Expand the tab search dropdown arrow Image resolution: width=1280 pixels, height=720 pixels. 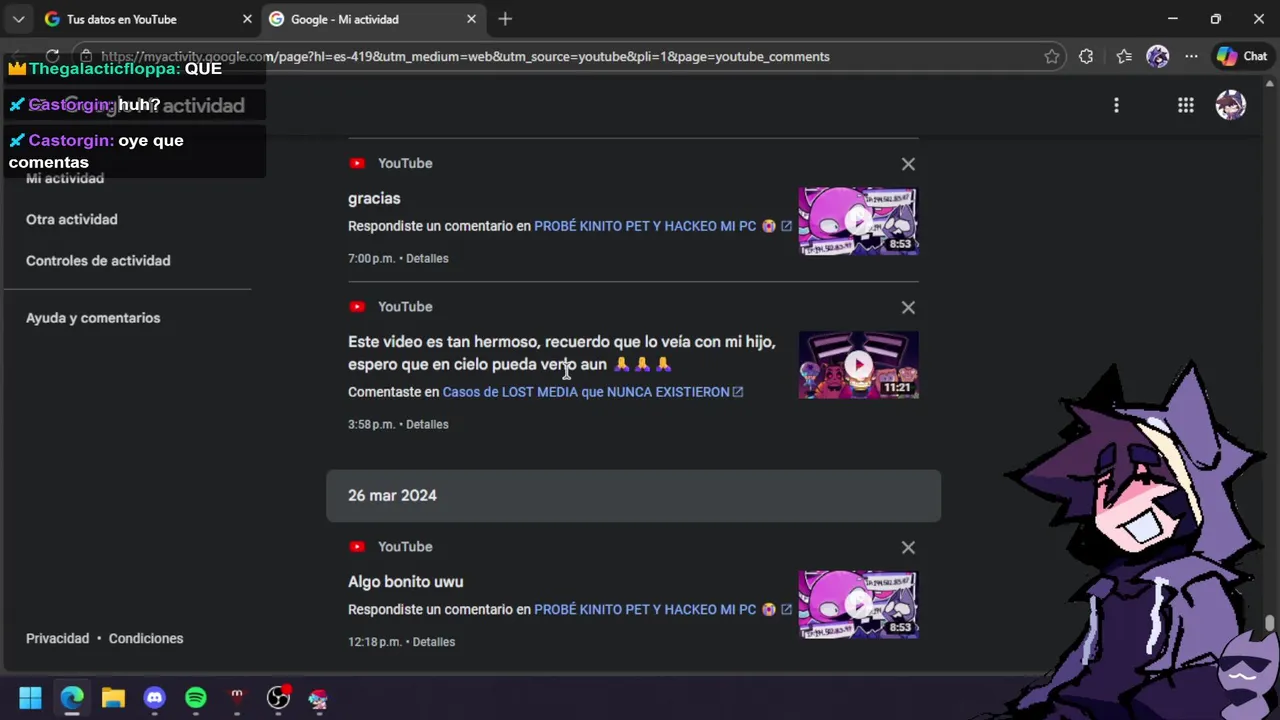click(18, 19)
